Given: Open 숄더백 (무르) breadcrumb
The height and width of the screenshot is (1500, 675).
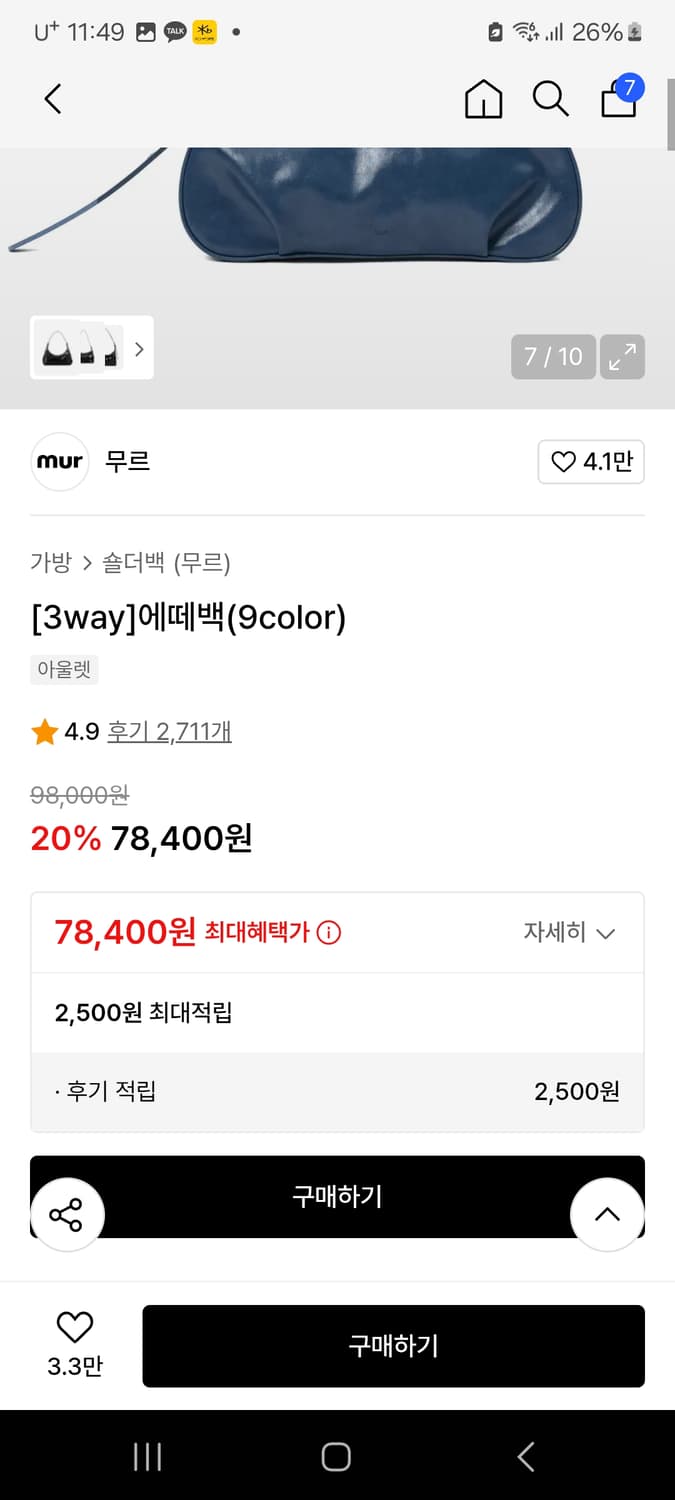Looking at the screenshot, I should (x=166, y=563).
